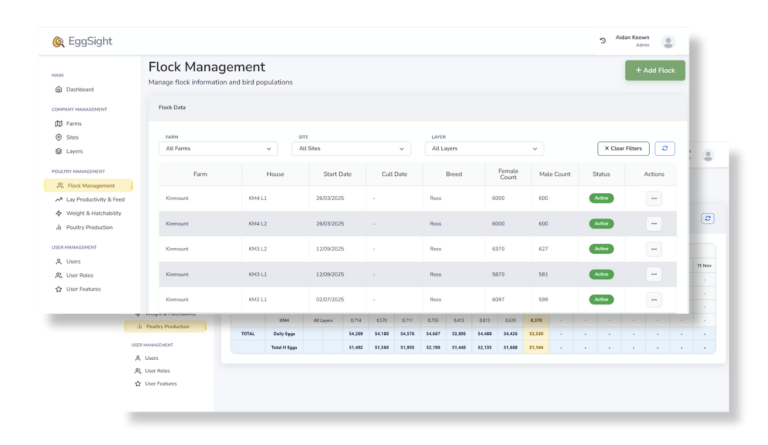The width and height of the screenshot is (768, 445).
Task: Click the Clear Filters button
Action: point(623,148)
